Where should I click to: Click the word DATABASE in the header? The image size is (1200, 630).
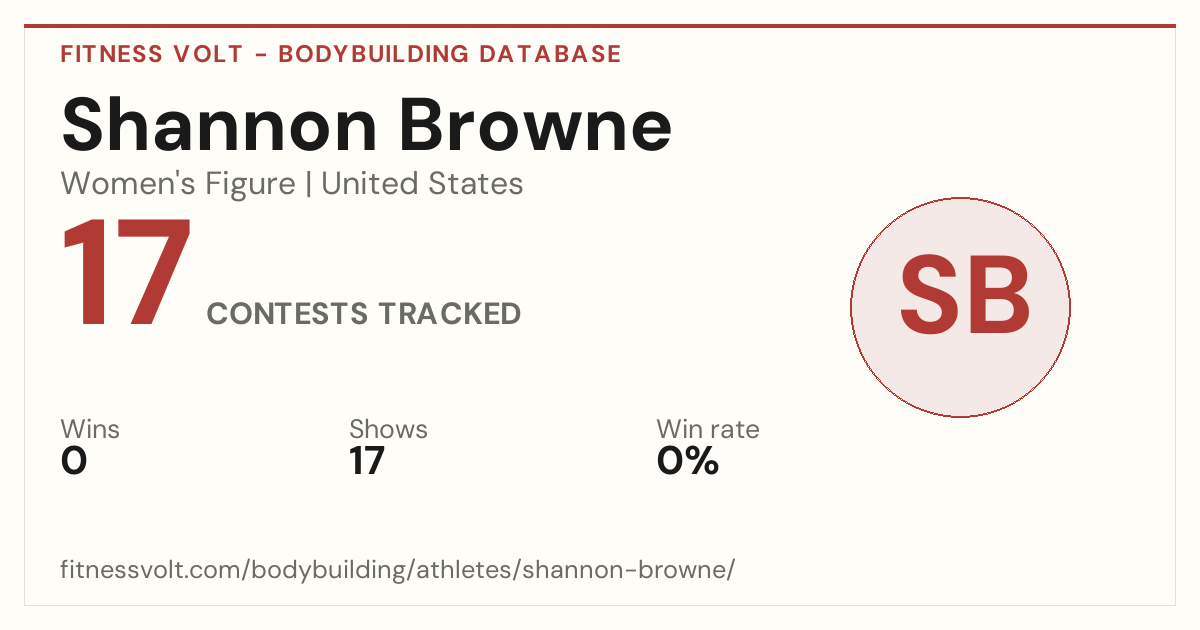550,54
